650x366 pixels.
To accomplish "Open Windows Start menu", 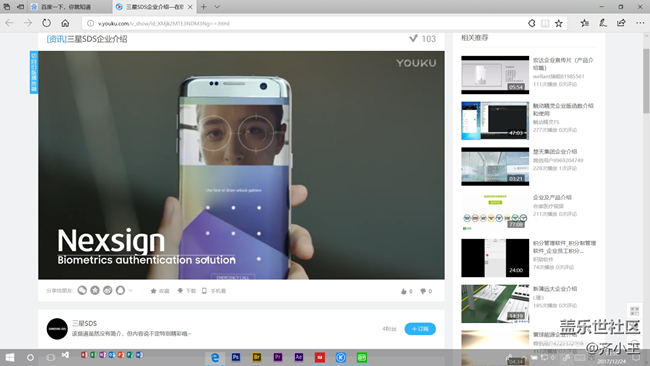I will 10,357.
